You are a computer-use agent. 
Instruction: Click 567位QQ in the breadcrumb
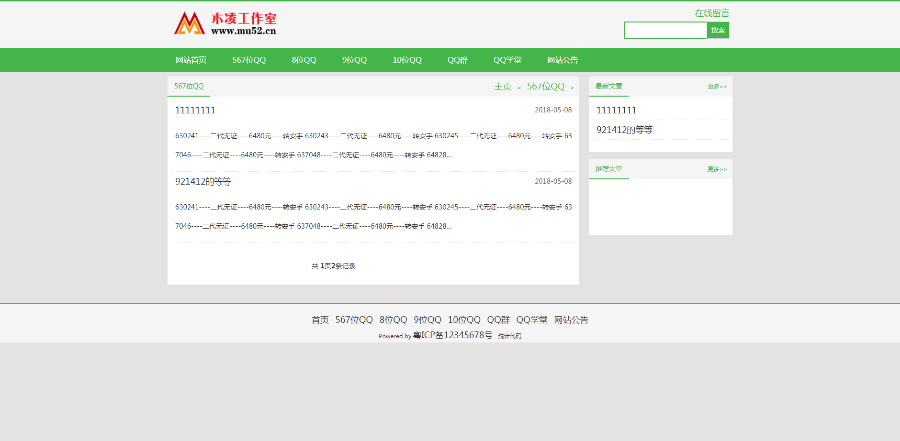[546, 87]
